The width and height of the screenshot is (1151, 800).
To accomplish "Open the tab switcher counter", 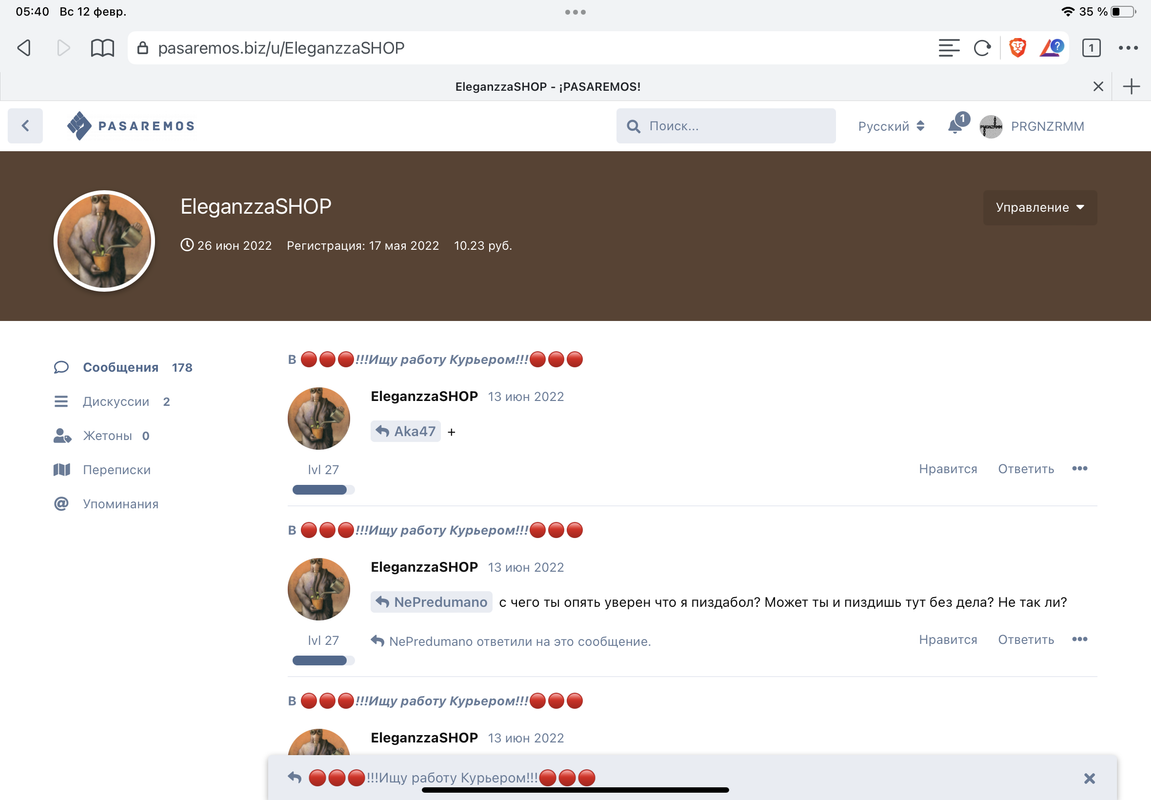I will (1092, 48).
